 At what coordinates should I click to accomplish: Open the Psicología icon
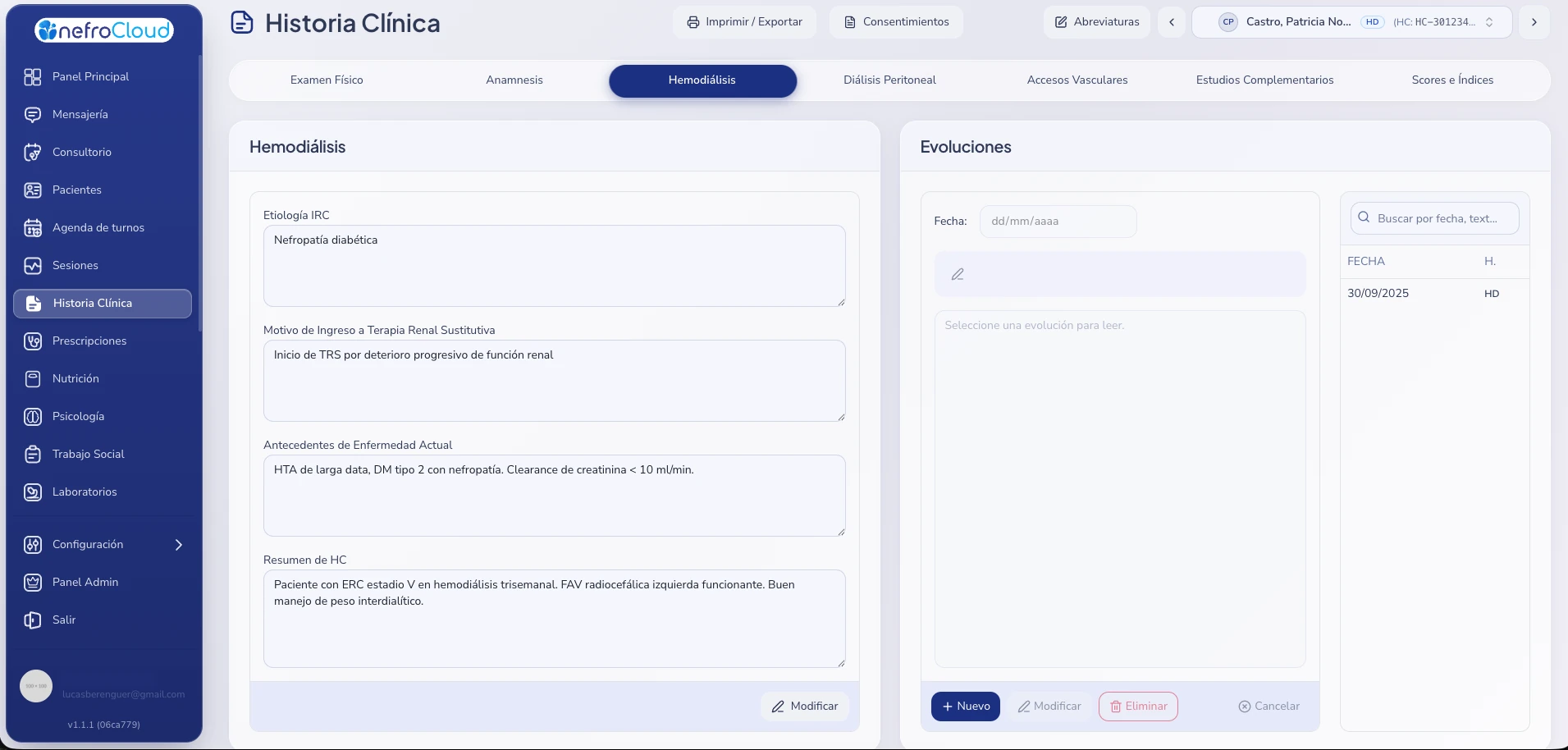click(x=33, y=417)
